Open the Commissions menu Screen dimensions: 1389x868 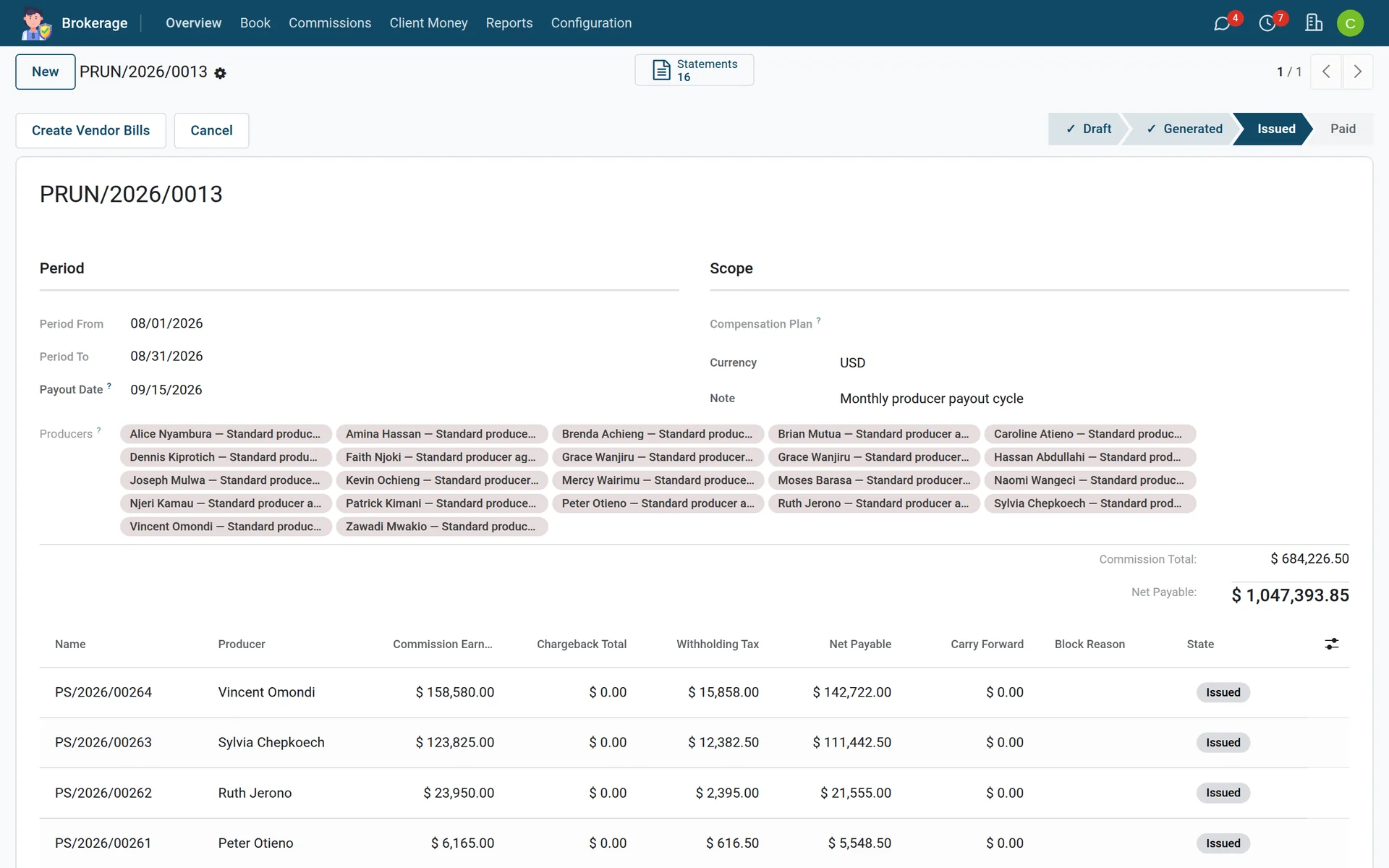point(330,23)
